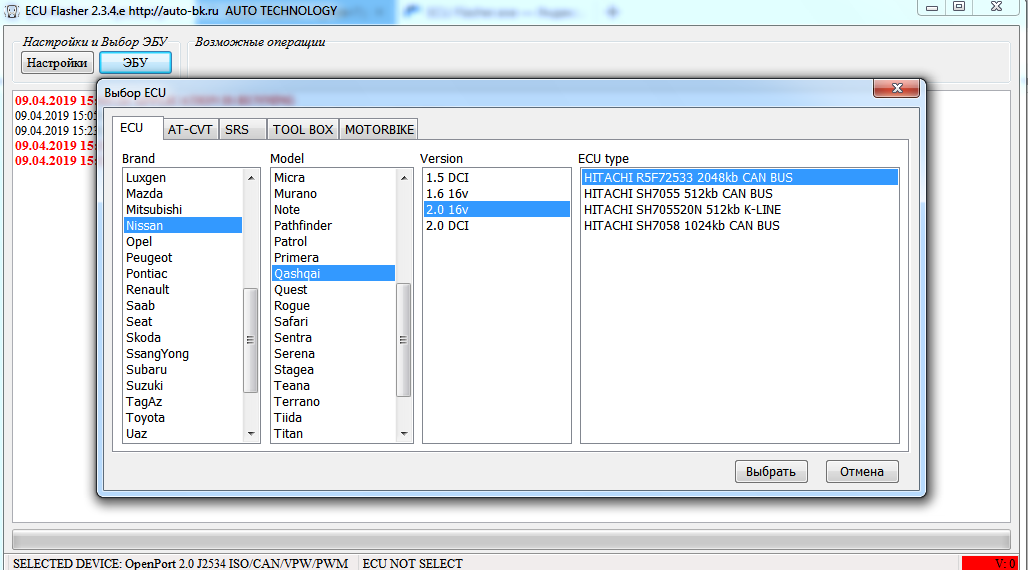Select 2.0 DCI version
The image size is (1028, 570).
pos(496,226)
